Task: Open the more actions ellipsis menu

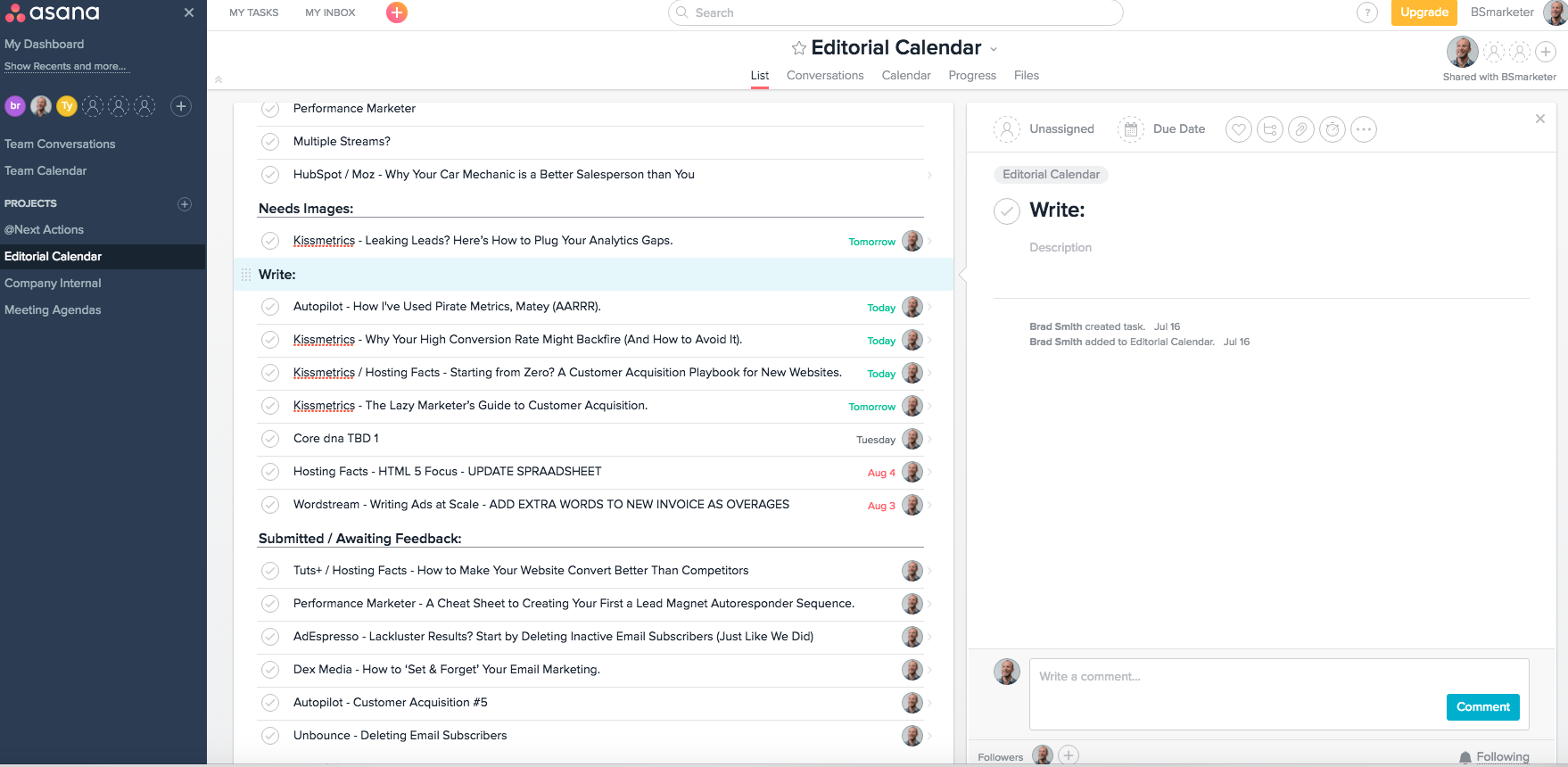Action: (x=1364, y=129)
